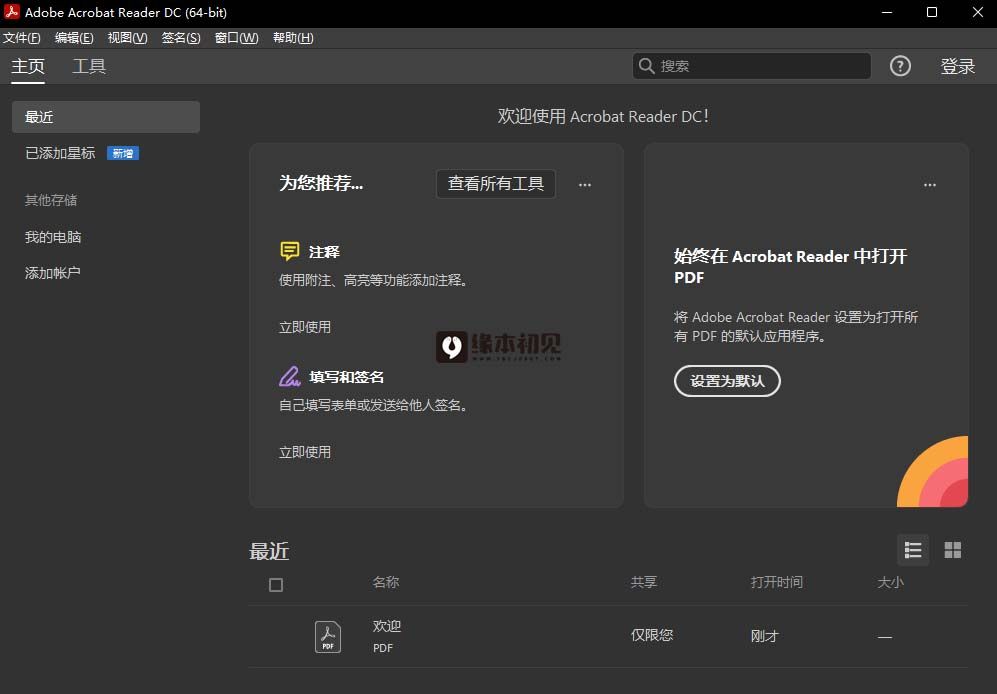The image size is (997, 694).
Task: Click the yellow 注释 comment icon
Action: (289, 251)
